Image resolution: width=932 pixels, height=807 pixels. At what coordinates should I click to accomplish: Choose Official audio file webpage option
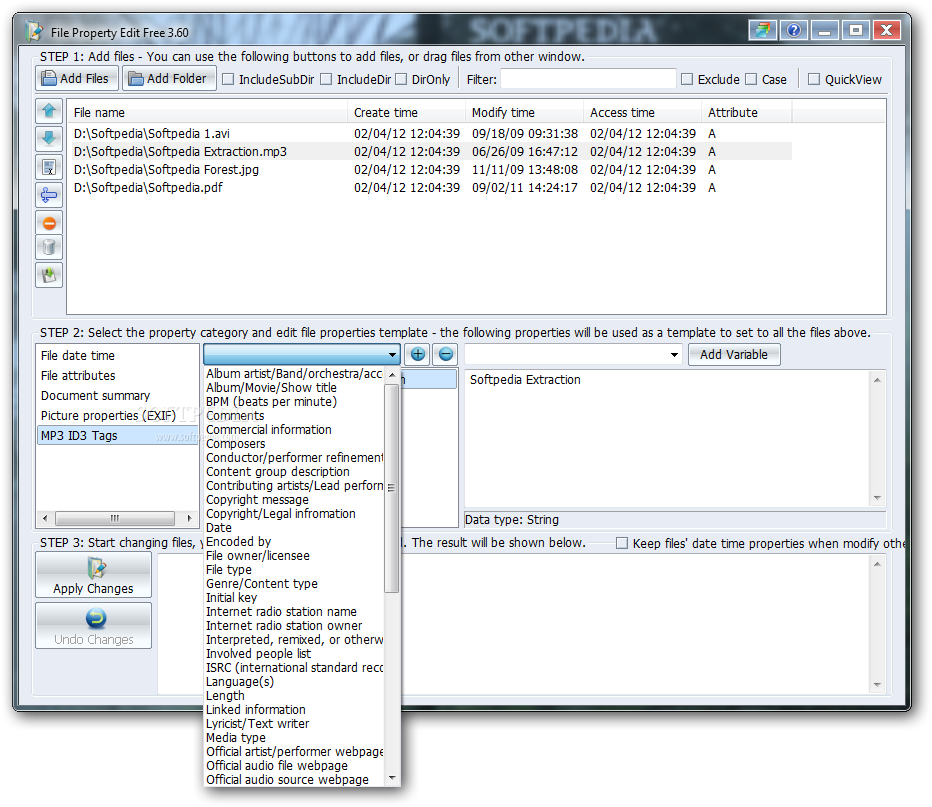pos(294,765)
